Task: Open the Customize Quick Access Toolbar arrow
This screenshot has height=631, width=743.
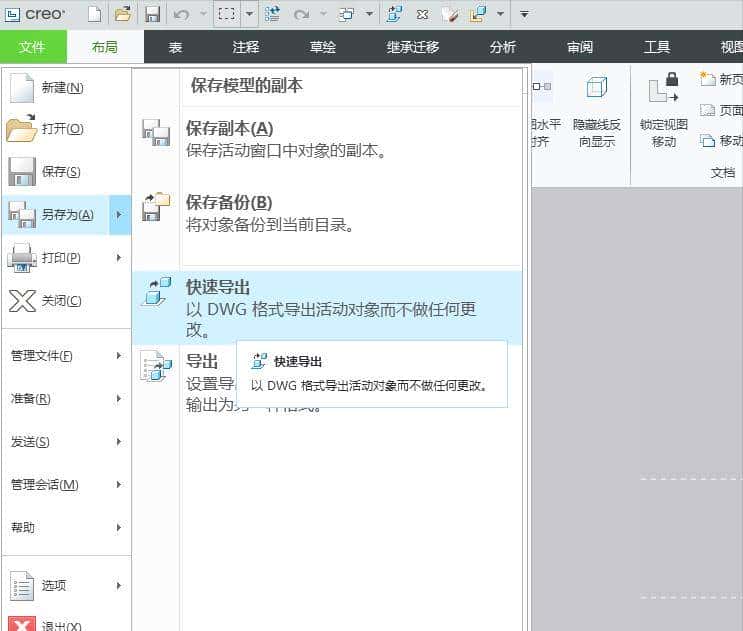Action: pos(524,14)
